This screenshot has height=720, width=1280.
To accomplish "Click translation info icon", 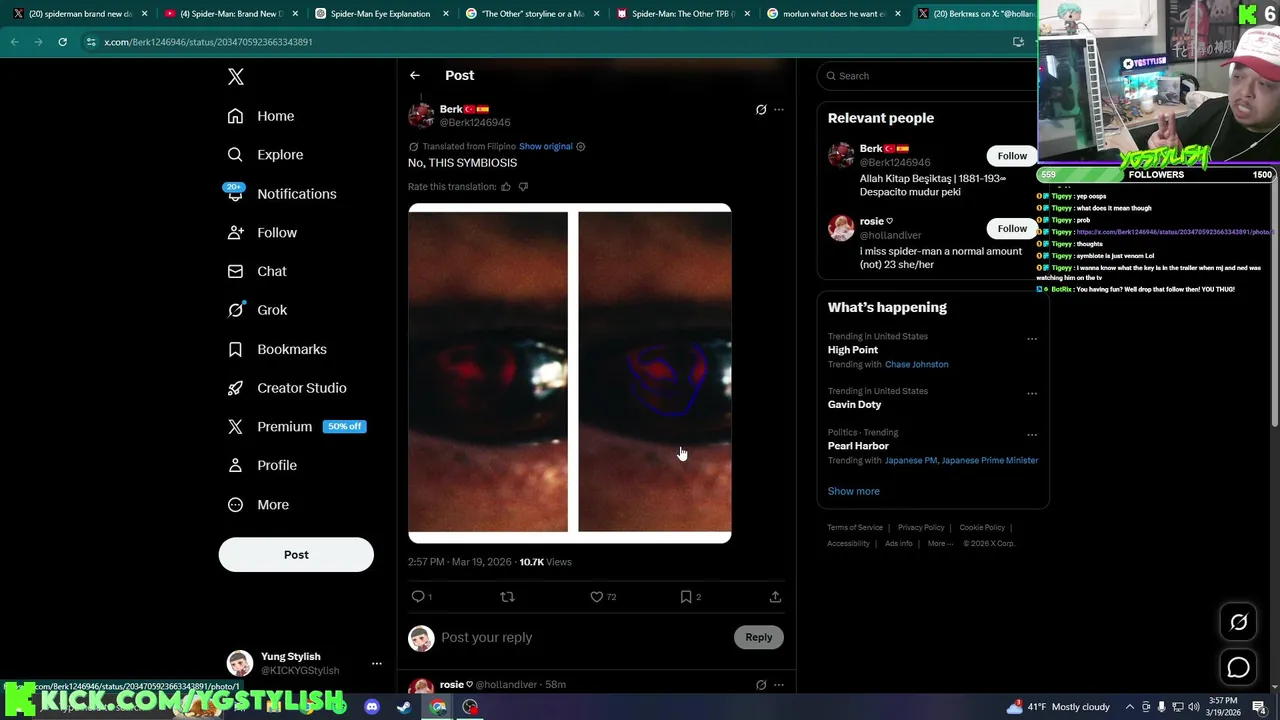I will pyautogui.click(x=581, y=147).
